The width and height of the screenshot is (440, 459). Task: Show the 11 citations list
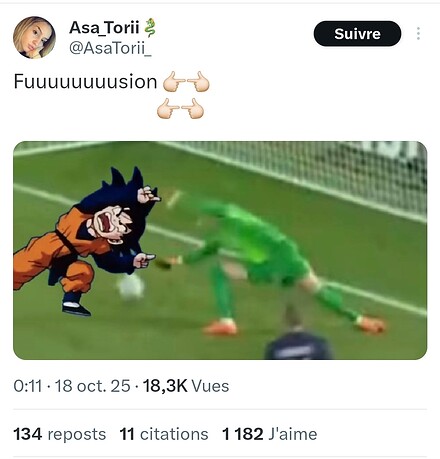point(164,434)
